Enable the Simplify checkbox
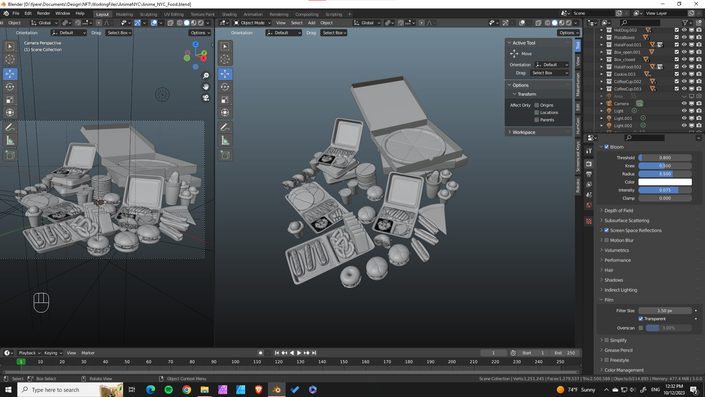This screenshot has height=397, width=705. coord(607,340)
